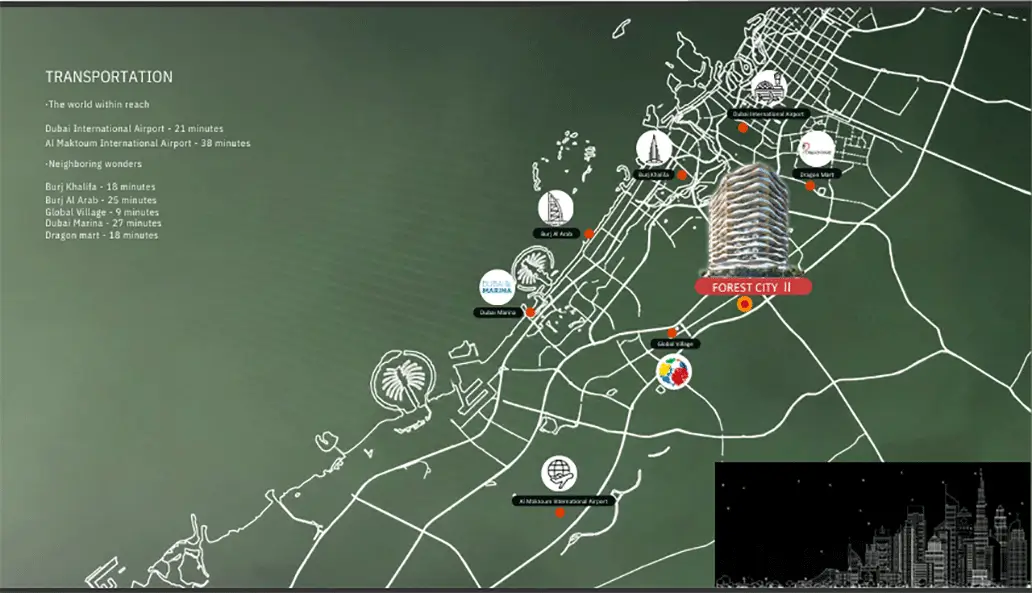The image size is (1032, 593).
Task: Click the 'Neighboring wonders' subheading
Action: tap(93, 163)
